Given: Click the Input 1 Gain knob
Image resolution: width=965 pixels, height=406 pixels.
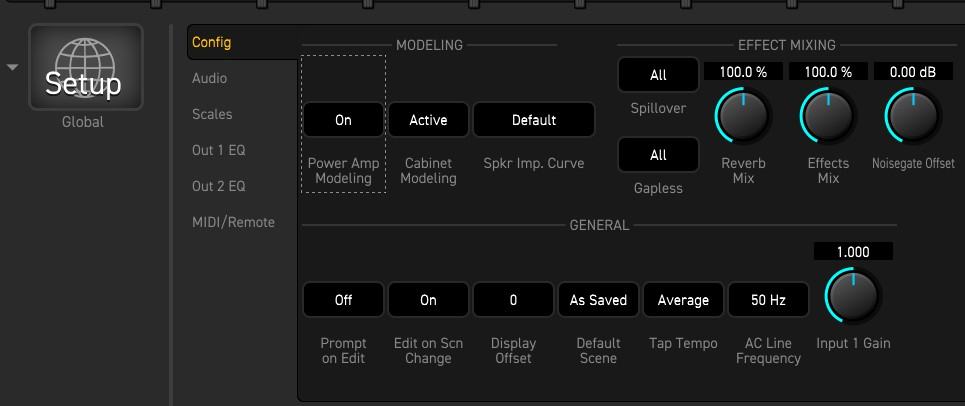Looking at the screenshot, I should (852, 296).
